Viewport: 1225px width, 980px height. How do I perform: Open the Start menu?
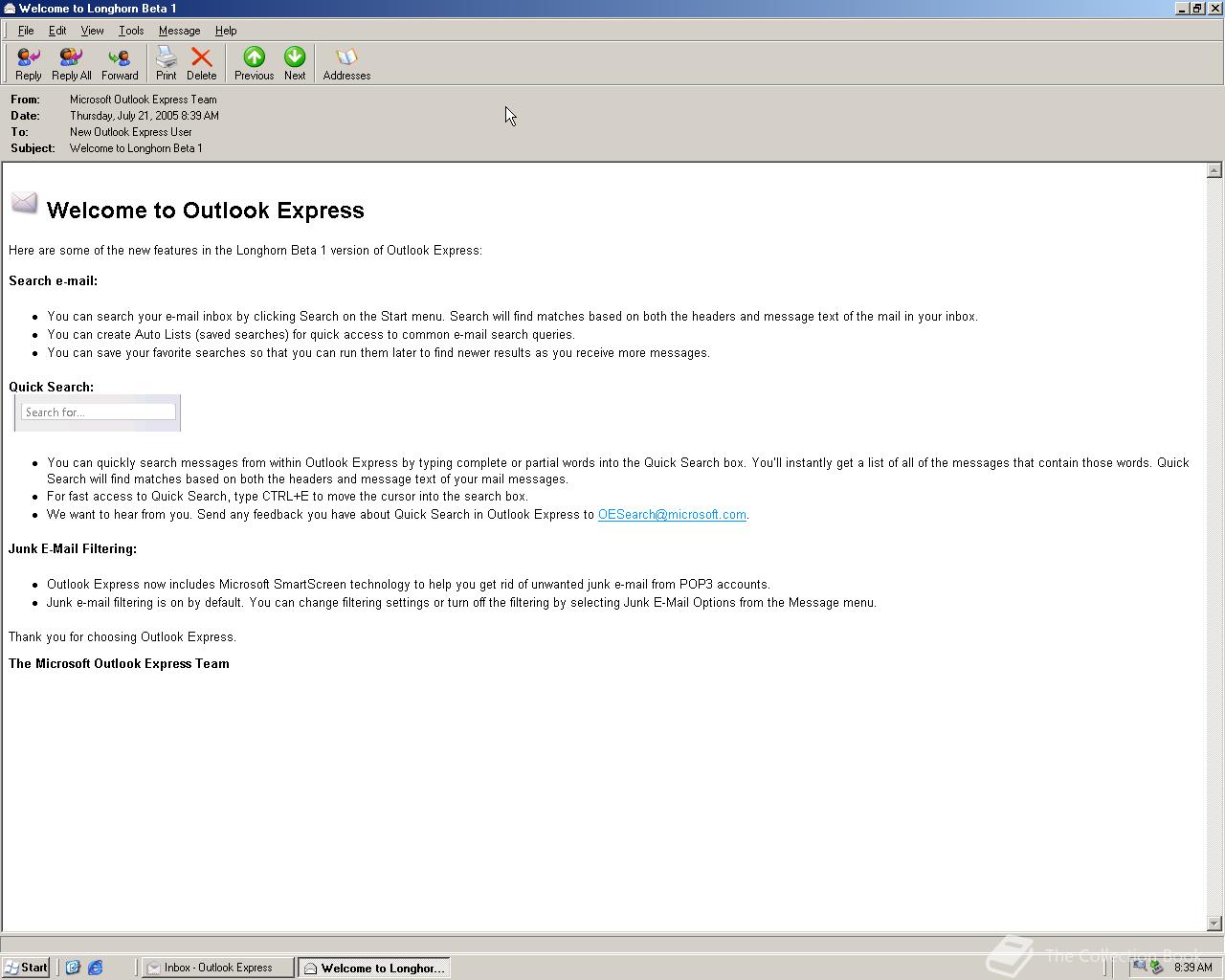26,968
